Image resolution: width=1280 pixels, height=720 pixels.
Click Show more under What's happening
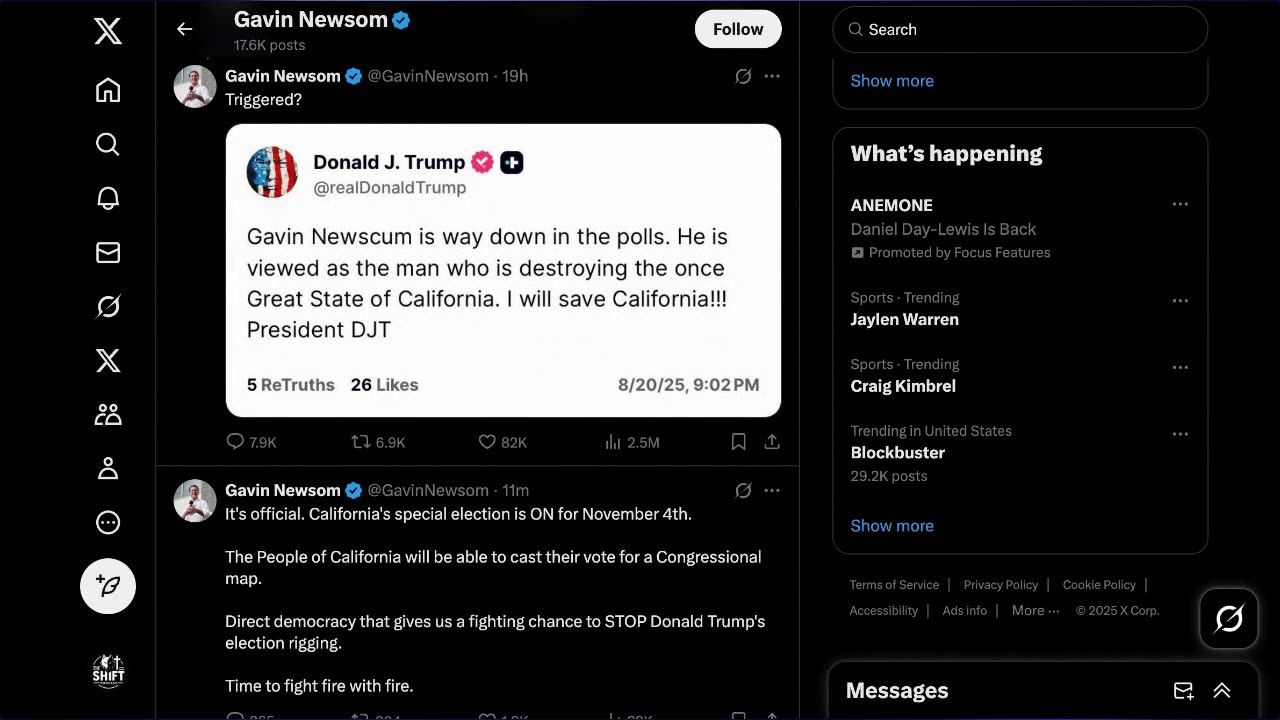pyautogui.click(x=892, y=526)
